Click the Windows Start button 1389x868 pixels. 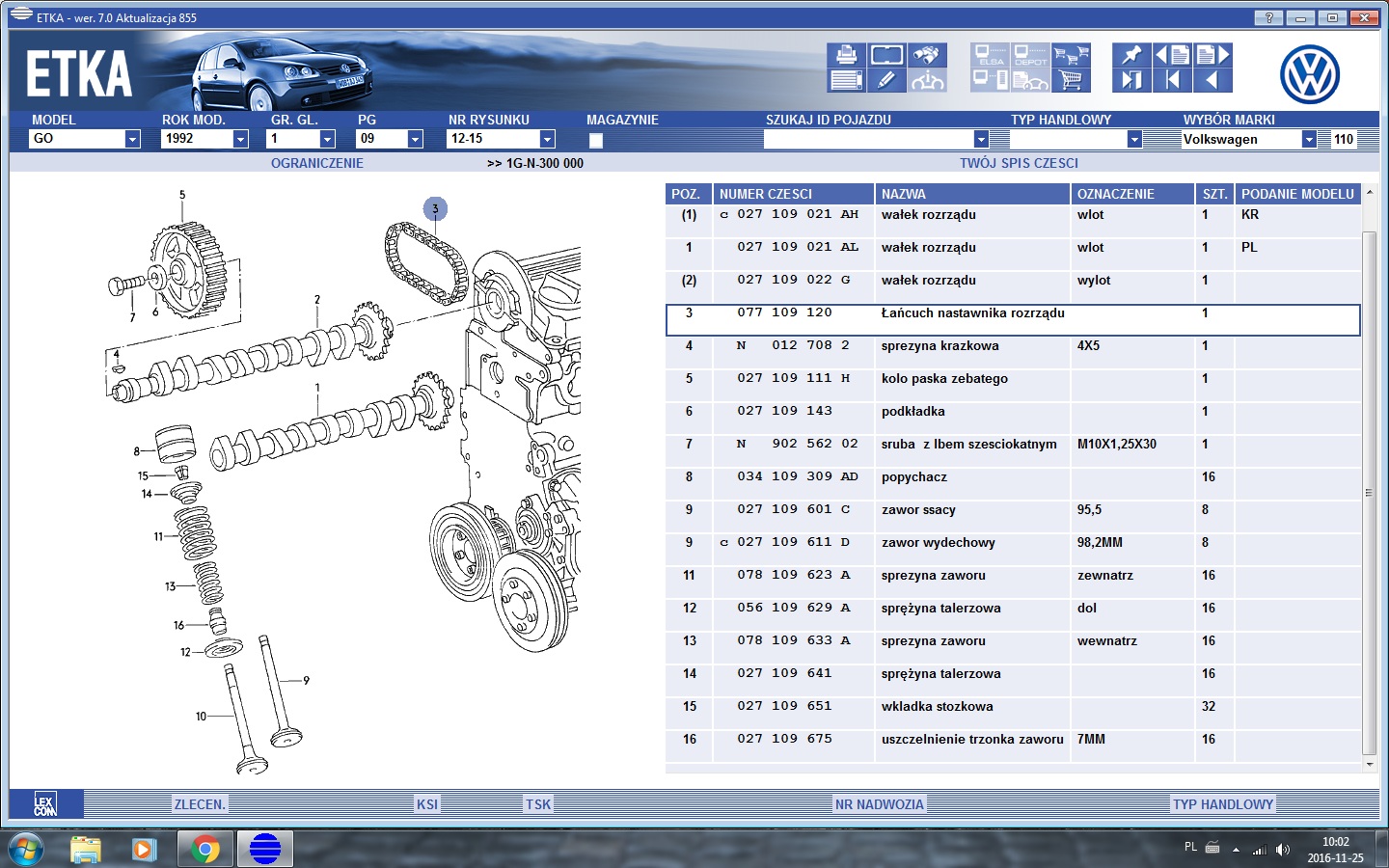25,850
